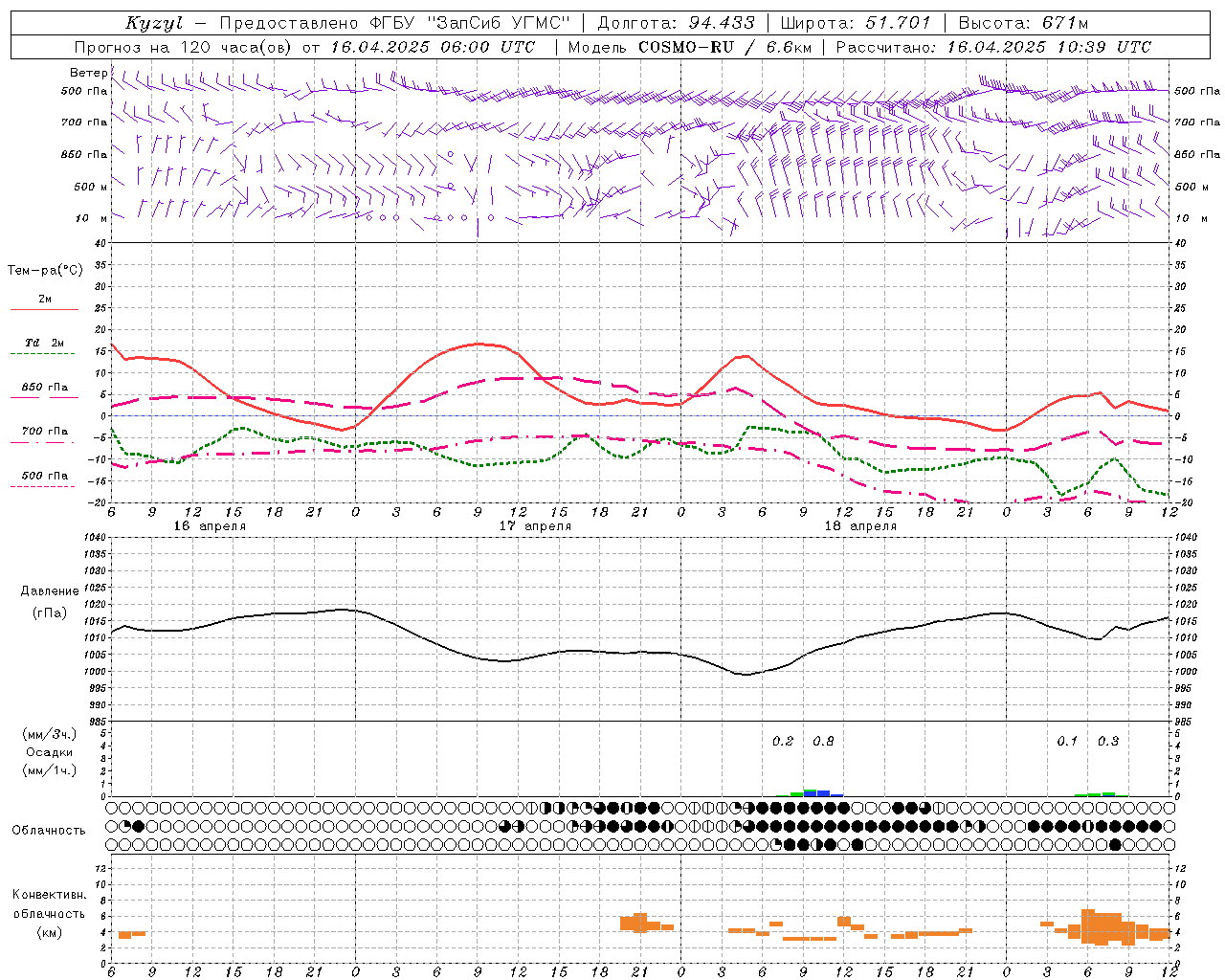Click the solid red line sample under "2м"

coord(44,310)
